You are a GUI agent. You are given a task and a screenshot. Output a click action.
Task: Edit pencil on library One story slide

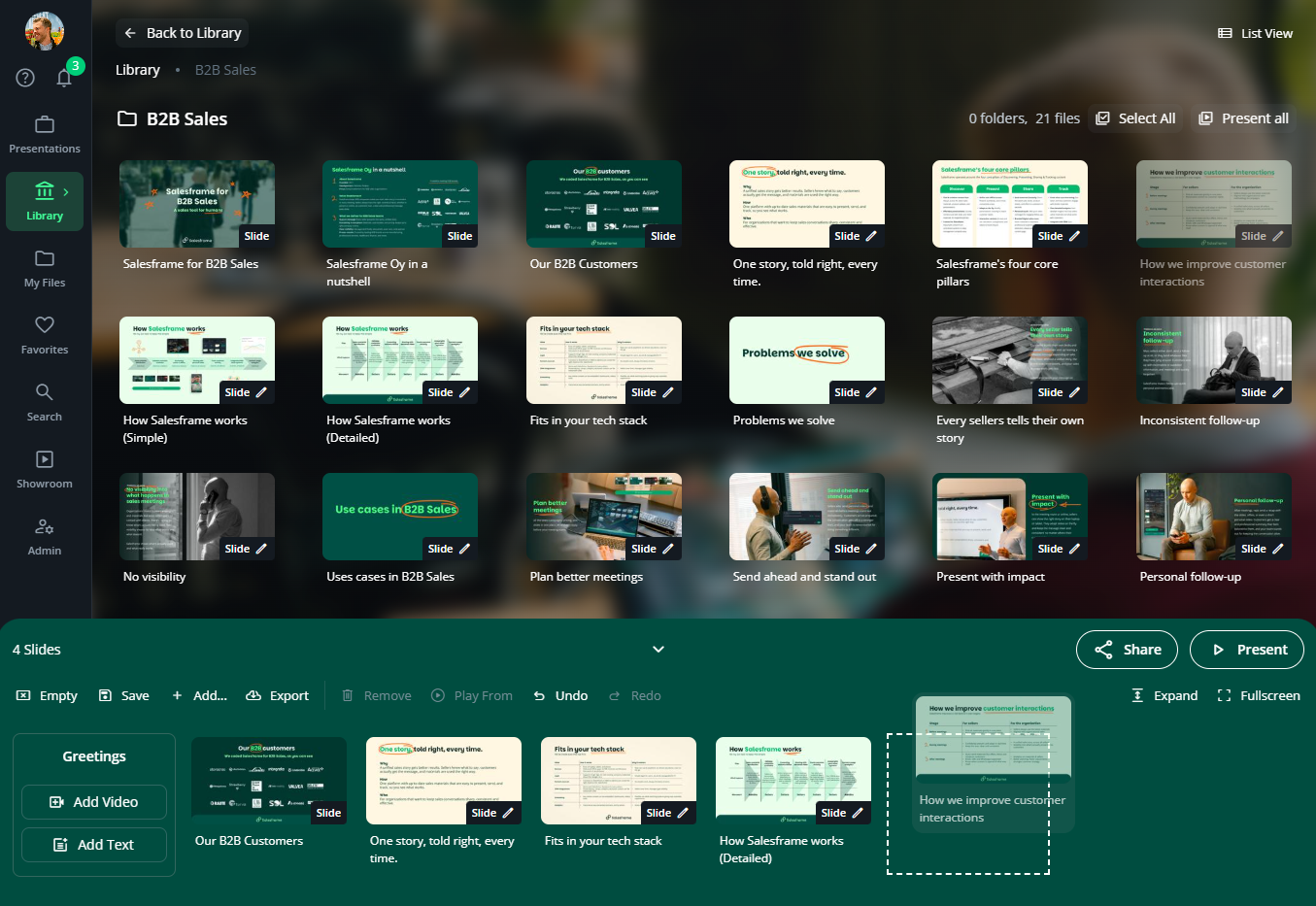[871, 236]
